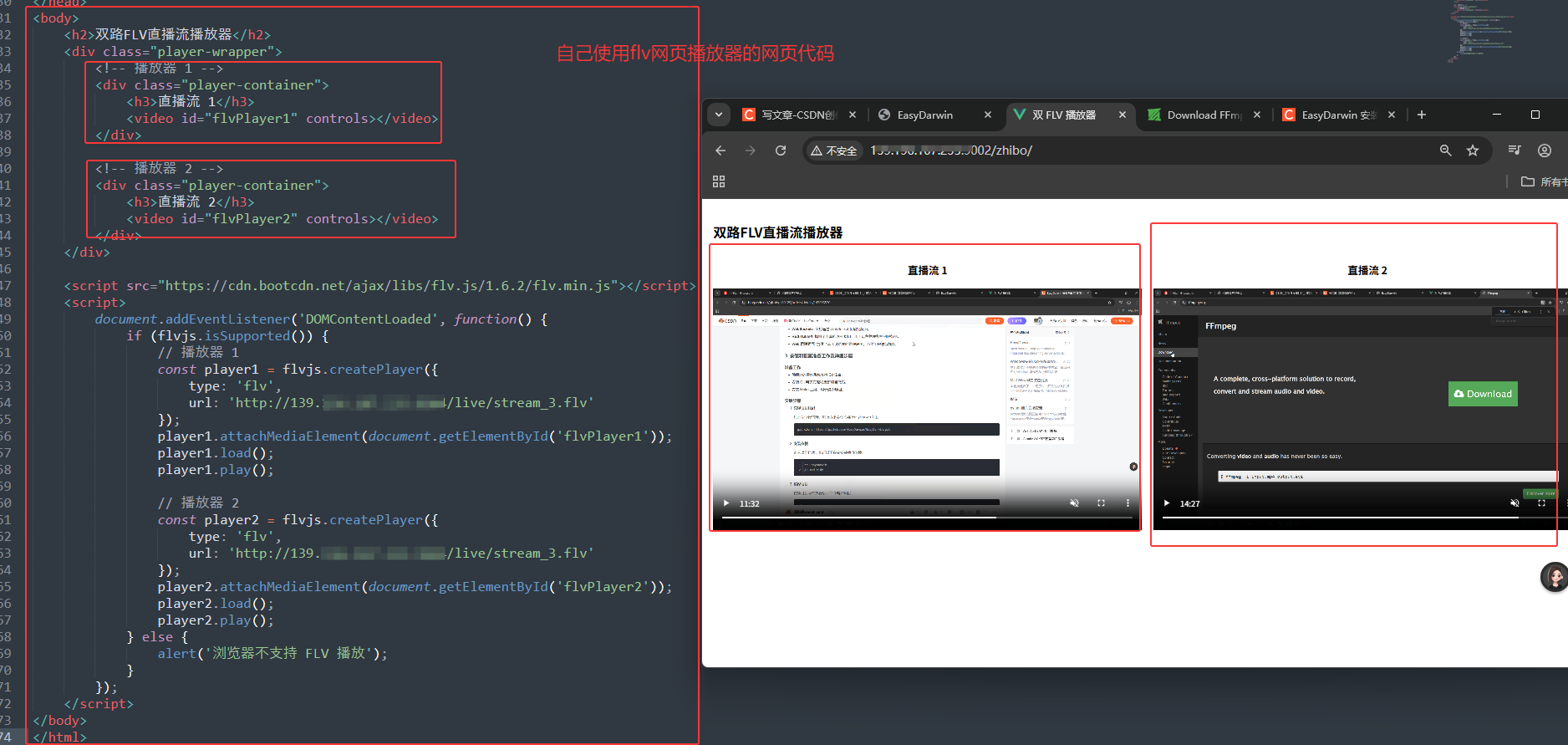Viewport: 1568px width, 745px height.
Task: Close the 写文章-CSDN tab
Action: click(853, 115)
